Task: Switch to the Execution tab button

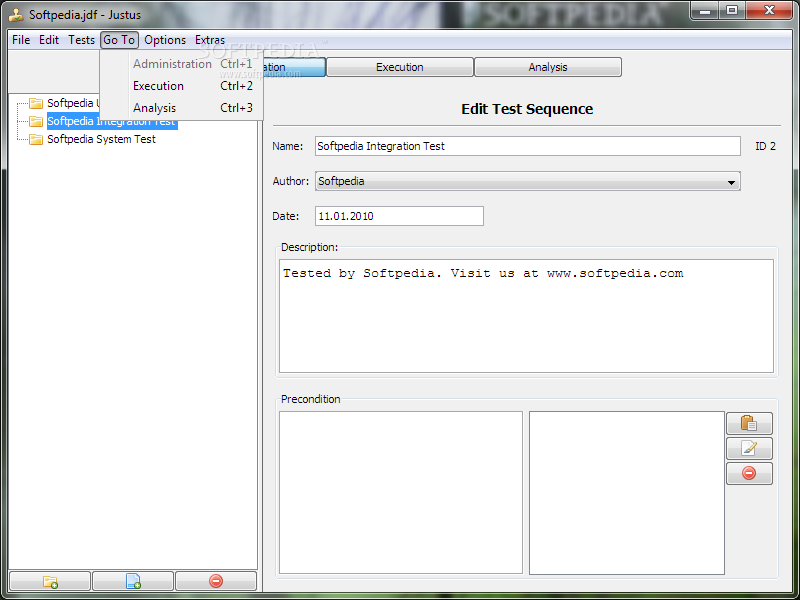Action: tap(400, 67)
